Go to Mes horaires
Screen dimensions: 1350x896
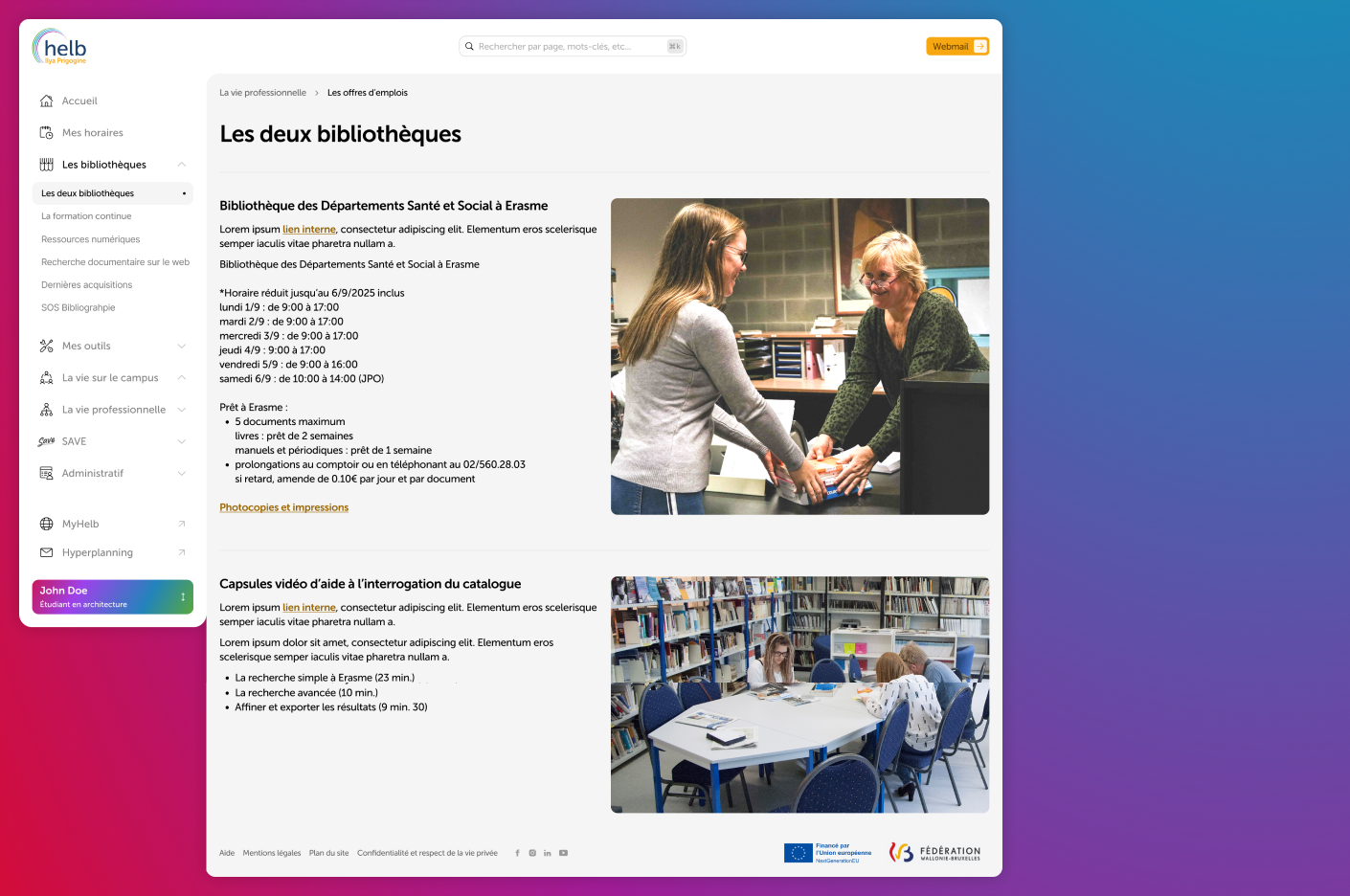pyautogui.click(x=92, y=133)
